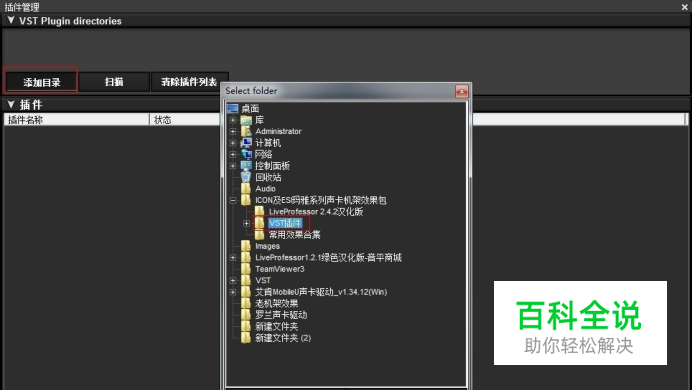The image size is (692, 390).
Task: Select the 老机架效果 label
Action: tap(277, 304)
